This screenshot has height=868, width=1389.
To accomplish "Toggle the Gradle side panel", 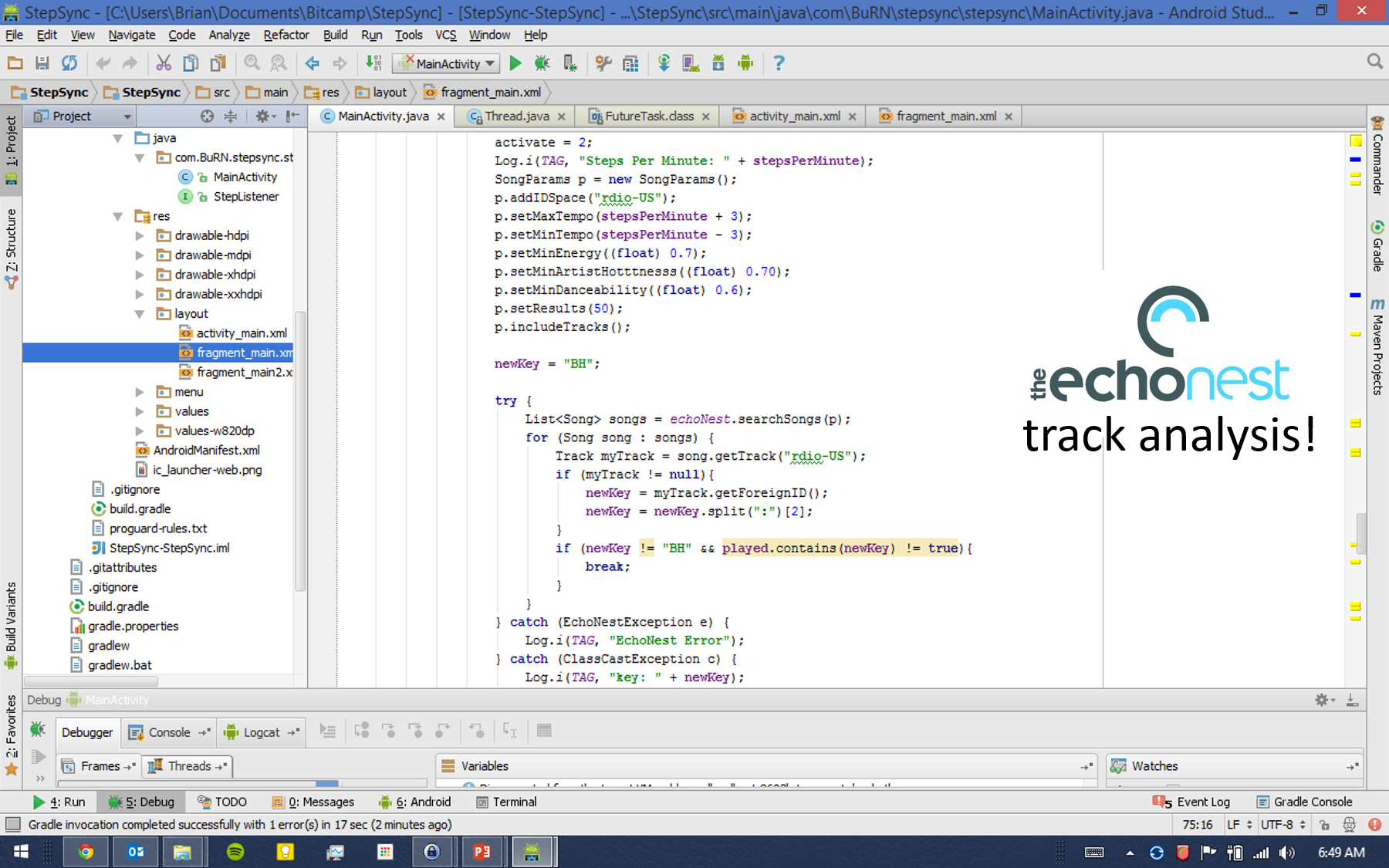I will point(1377,246).
